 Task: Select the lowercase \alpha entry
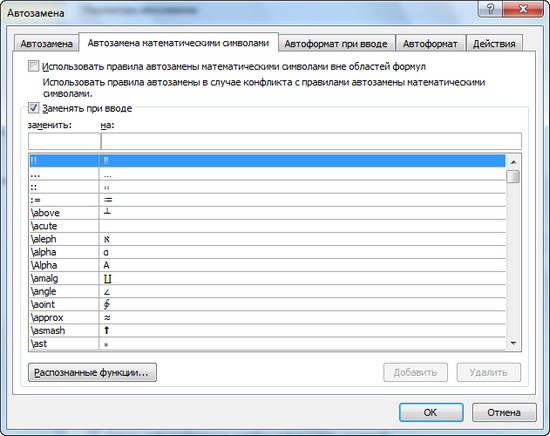[267, 252]
